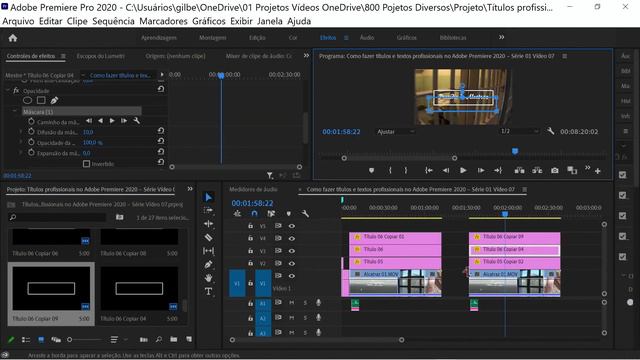This screenshot has width=640, height=360.
Task: Add marker in Program monitor
Action: click(371, 171)
